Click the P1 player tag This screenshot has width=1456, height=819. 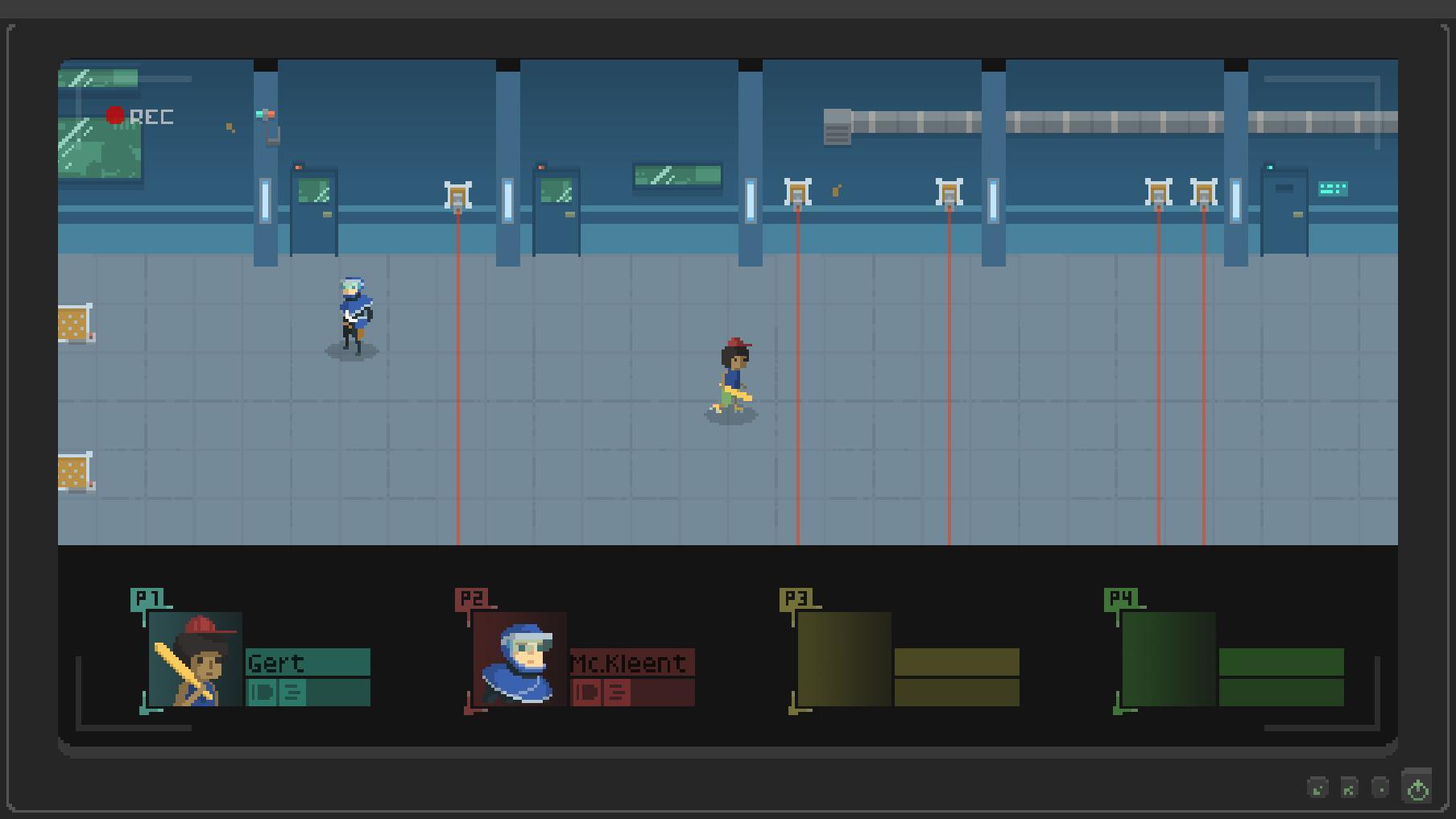[x=147, y=598]
